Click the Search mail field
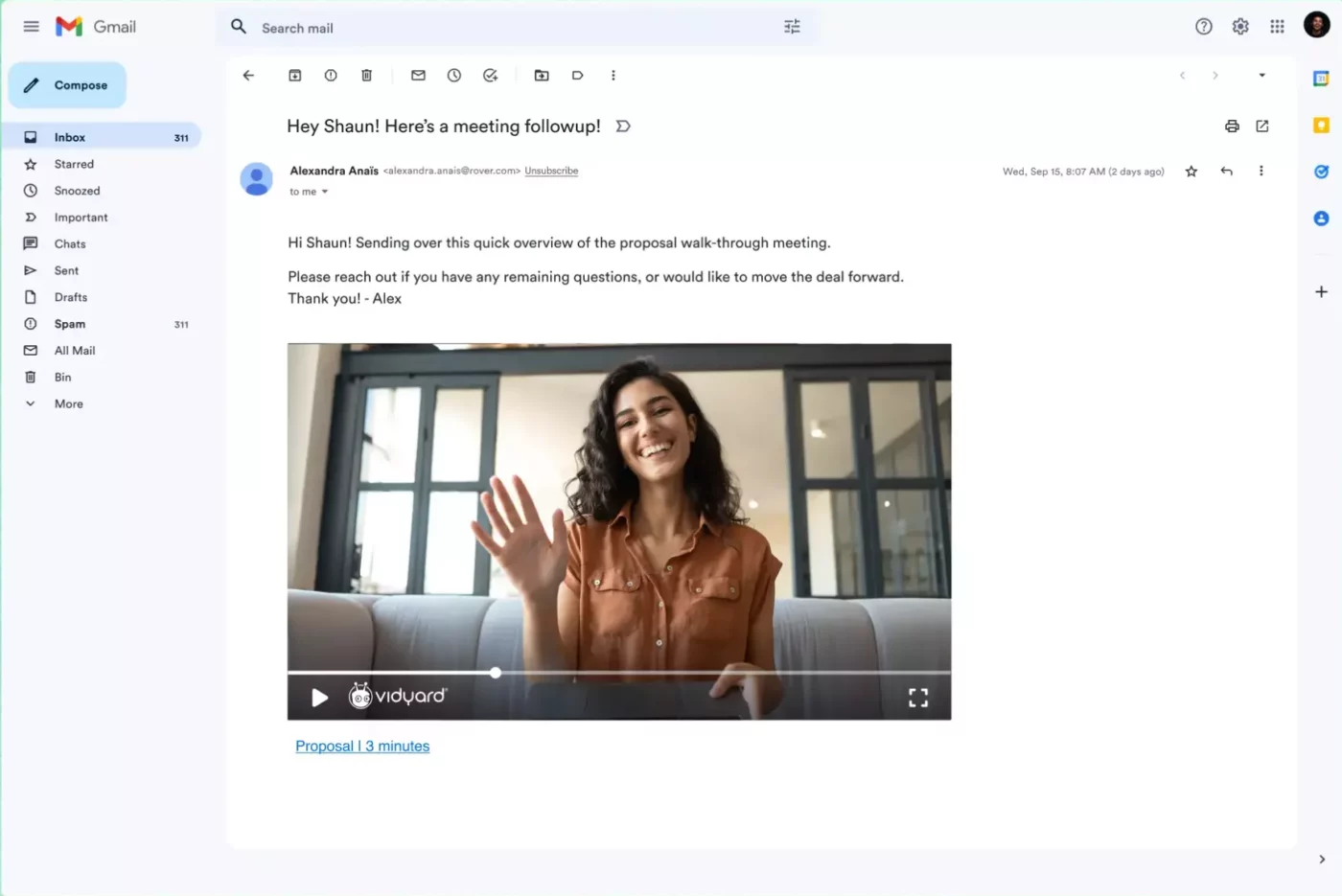This screenshot has width=1342, height=896. point(518,28)
